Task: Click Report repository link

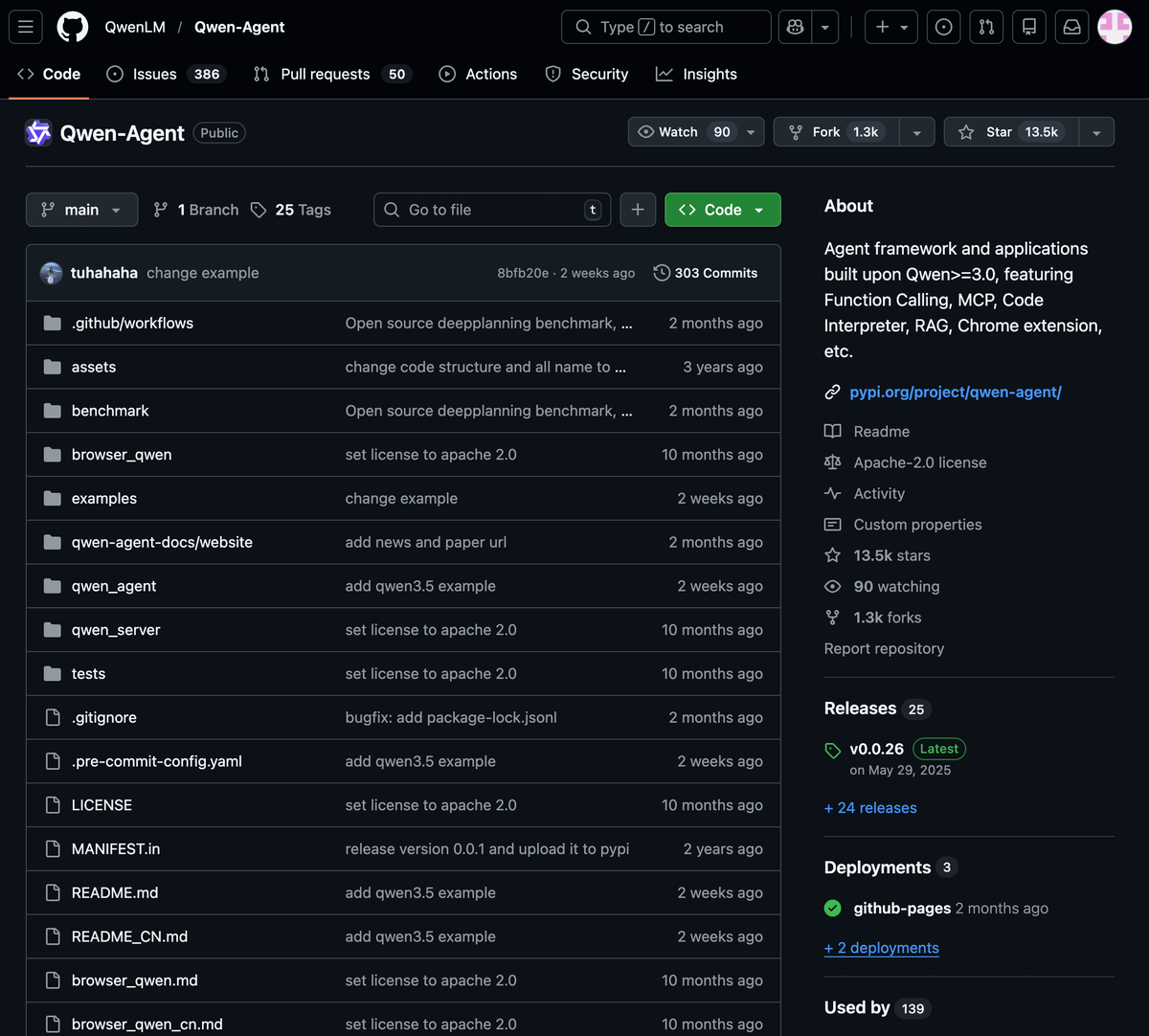Action: [884, 648]
